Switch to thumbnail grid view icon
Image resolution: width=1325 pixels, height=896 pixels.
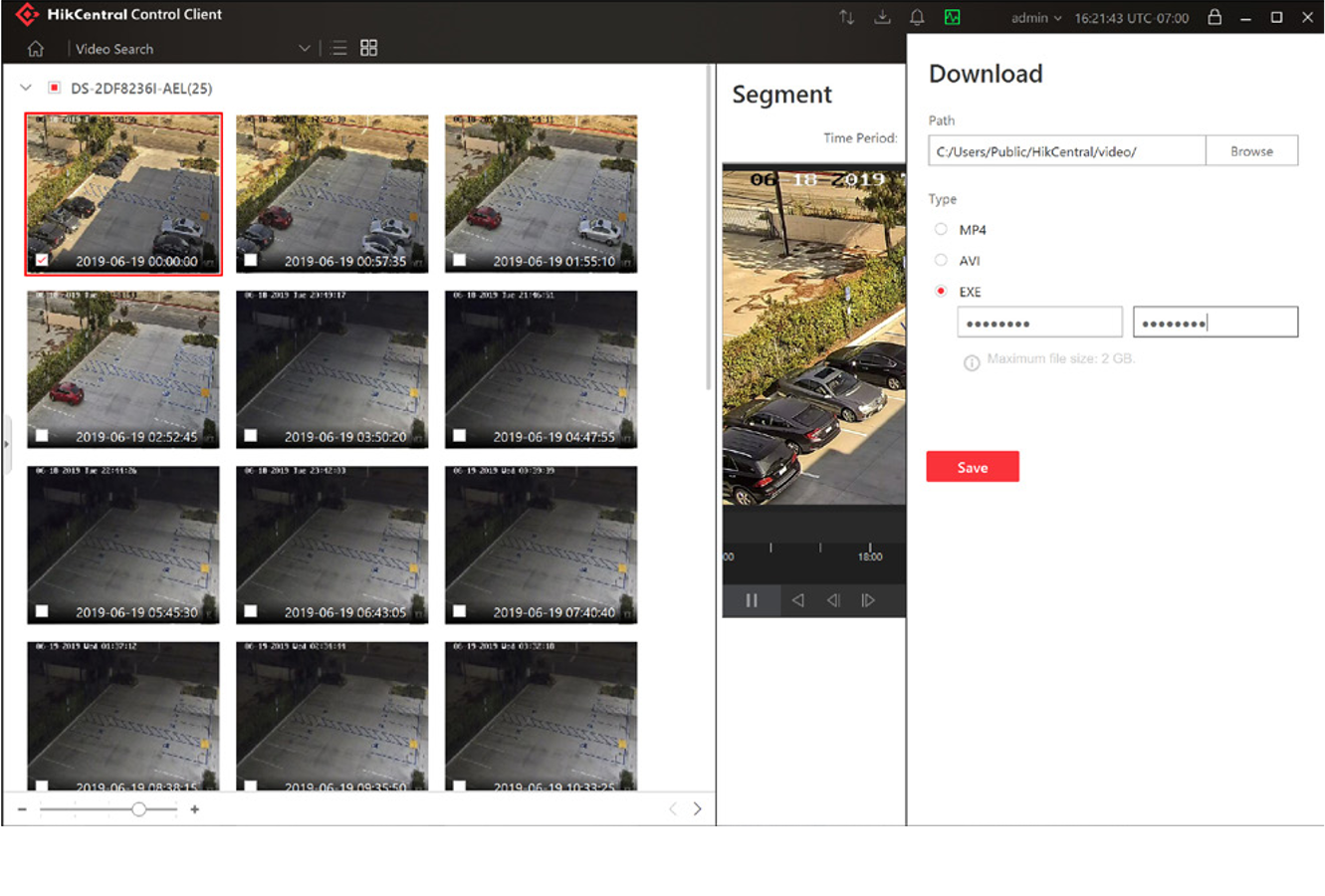pyautogui.click(x=368, y=49)
